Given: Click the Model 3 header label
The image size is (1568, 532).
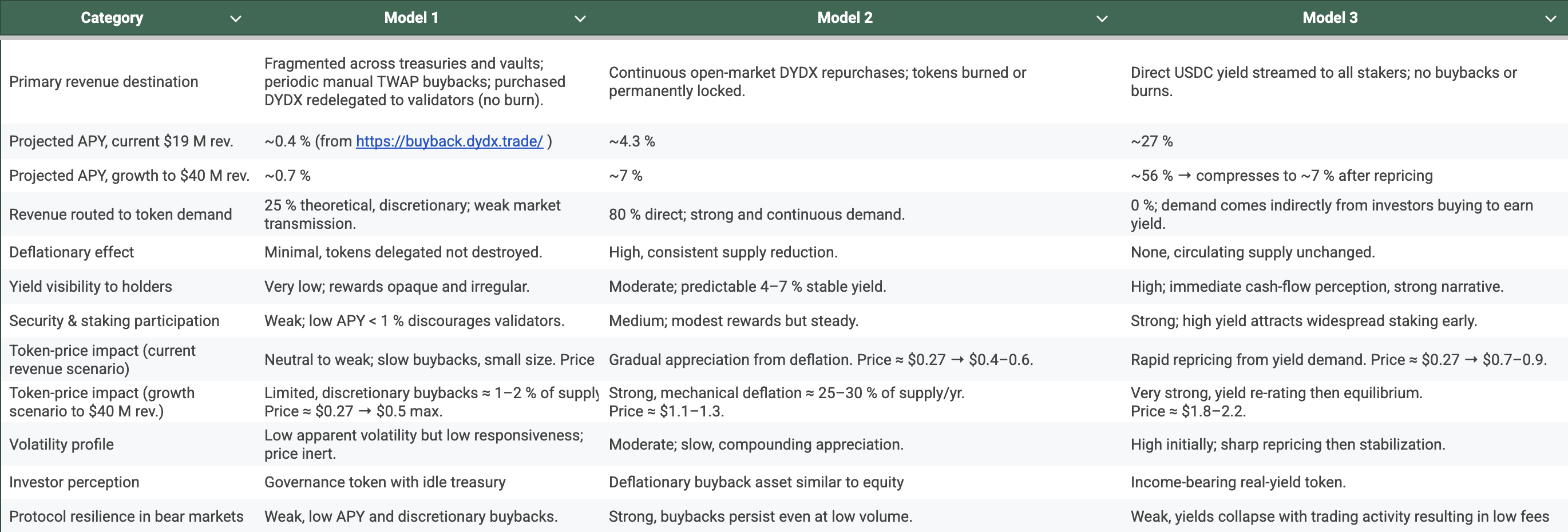Looking at the screenshot, I should point(1329,18).
